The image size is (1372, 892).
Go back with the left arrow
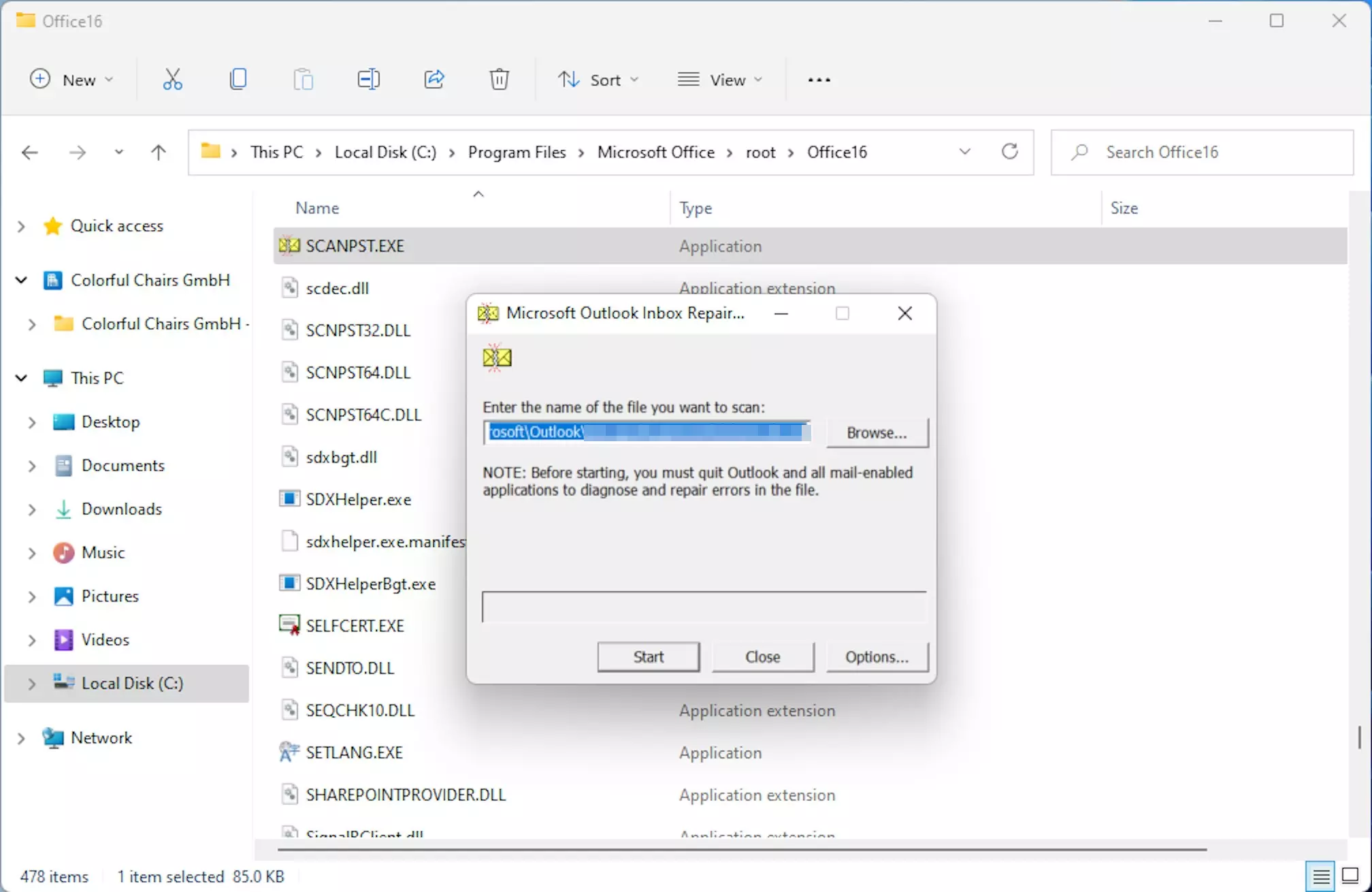point(29,152)
